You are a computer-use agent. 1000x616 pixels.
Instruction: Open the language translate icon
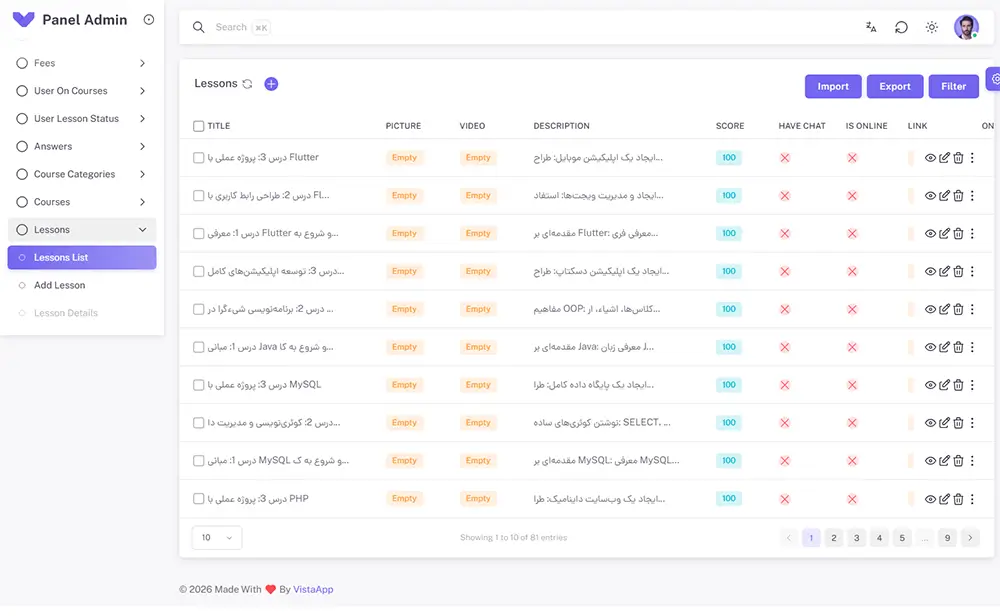(871, 27)
